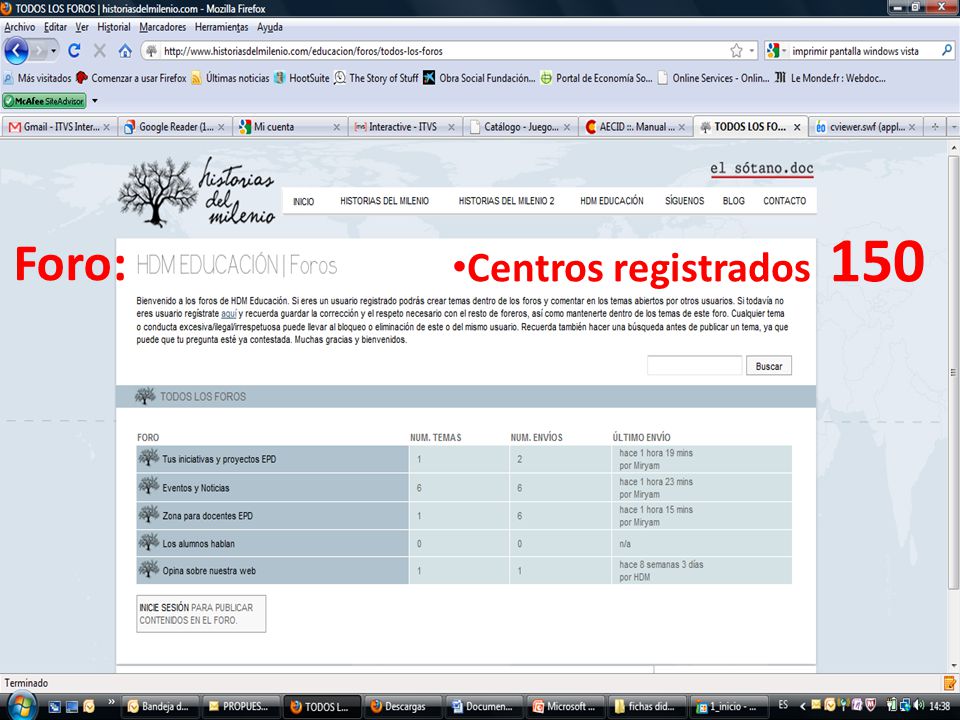Click tree icon beside Eventos y Noticias

coord(148,486)
